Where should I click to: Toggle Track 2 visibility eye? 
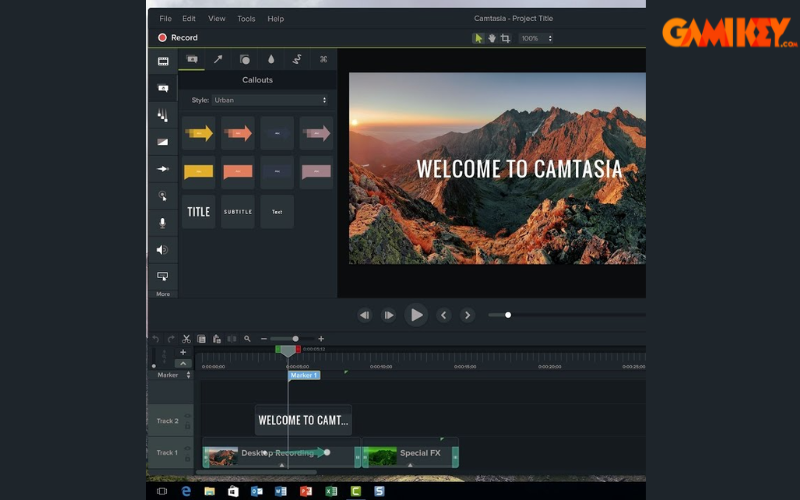pos(187,416)
